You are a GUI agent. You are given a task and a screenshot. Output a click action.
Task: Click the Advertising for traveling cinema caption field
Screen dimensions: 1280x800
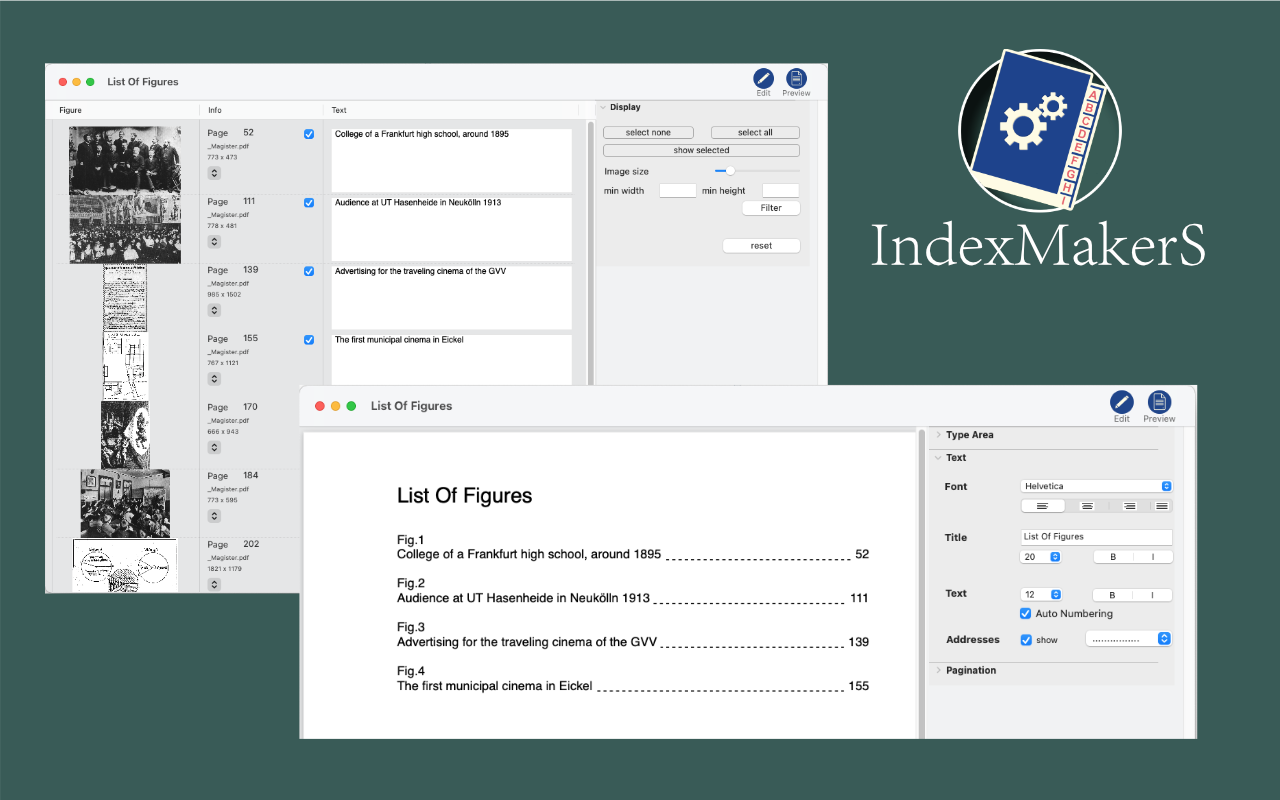coord(452,297)
